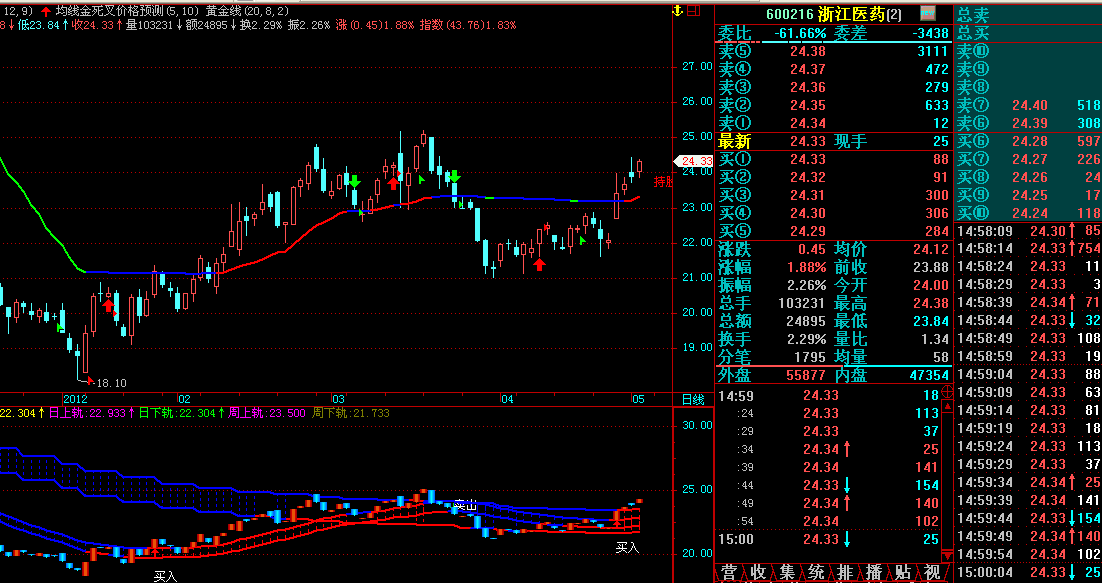
Task: Switch to the 视 tab
Action: click(x=932, y=572)
